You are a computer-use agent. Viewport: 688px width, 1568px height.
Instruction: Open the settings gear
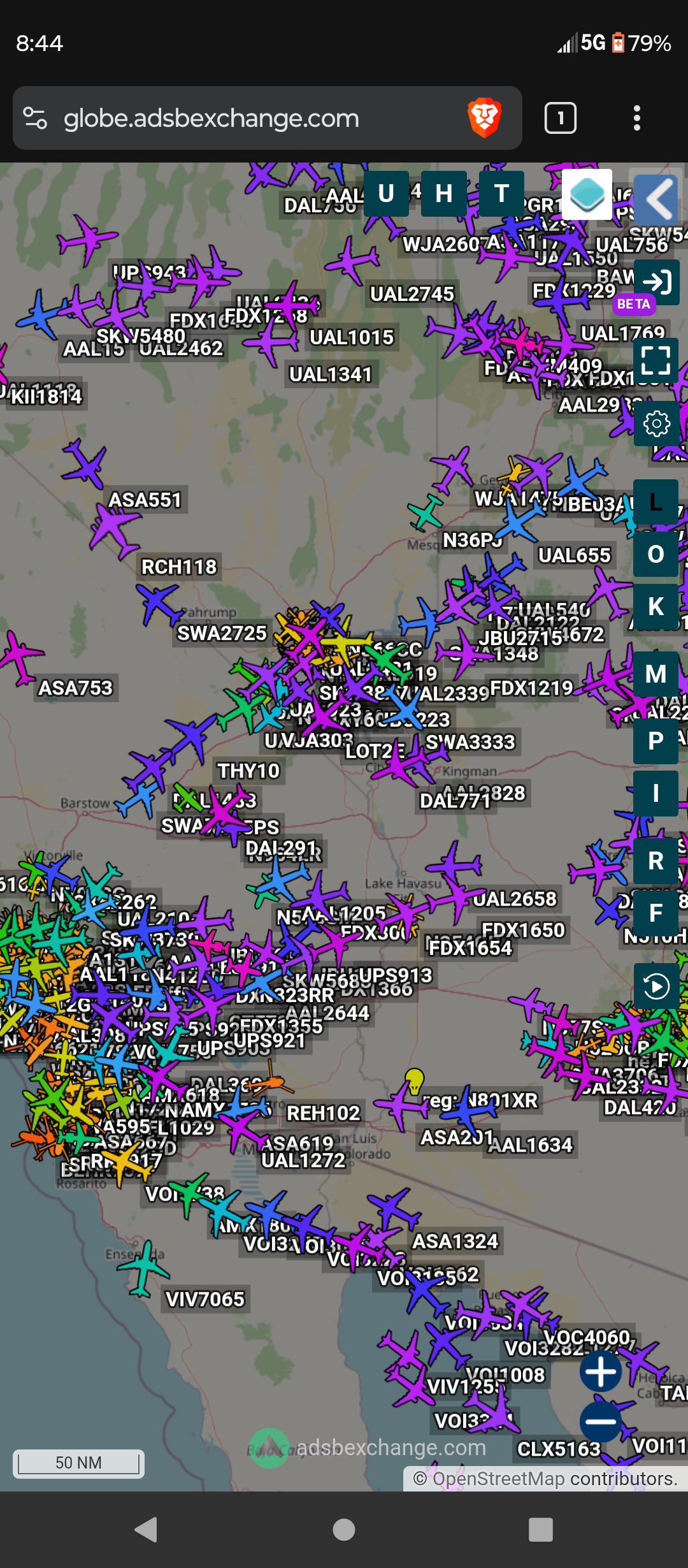tap(656, 423)
